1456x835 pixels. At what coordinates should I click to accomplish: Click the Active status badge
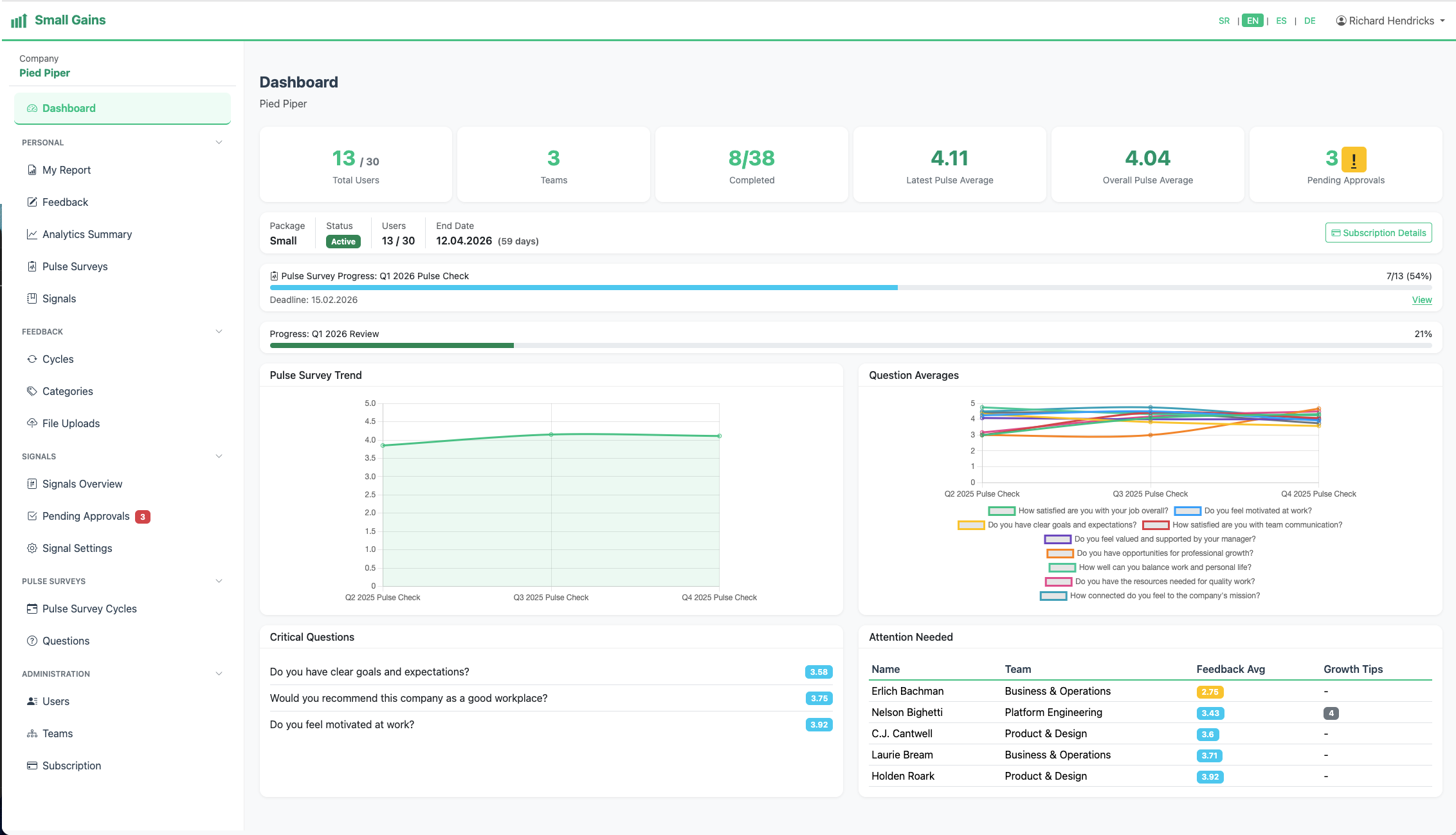pos(343,241)
